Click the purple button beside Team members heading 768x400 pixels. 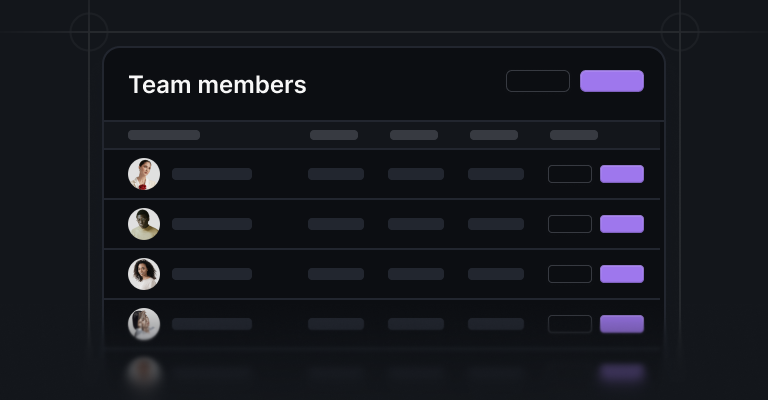coord(612,81)
